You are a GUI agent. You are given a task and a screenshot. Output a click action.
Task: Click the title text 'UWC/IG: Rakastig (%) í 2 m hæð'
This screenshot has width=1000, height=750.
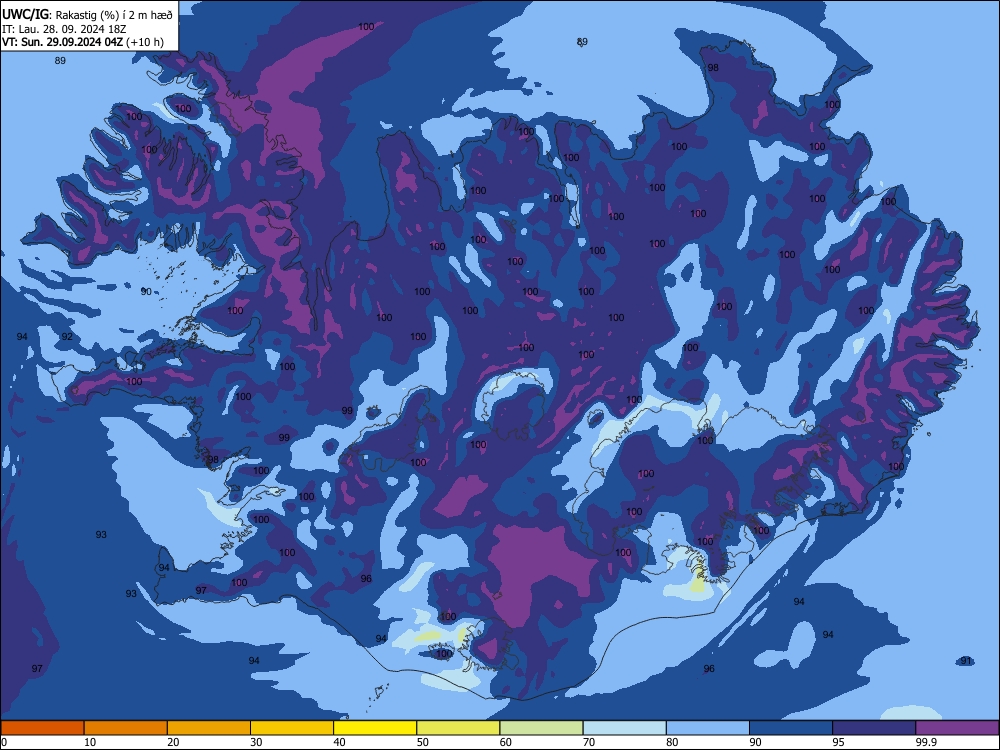[x=87, y=14]
